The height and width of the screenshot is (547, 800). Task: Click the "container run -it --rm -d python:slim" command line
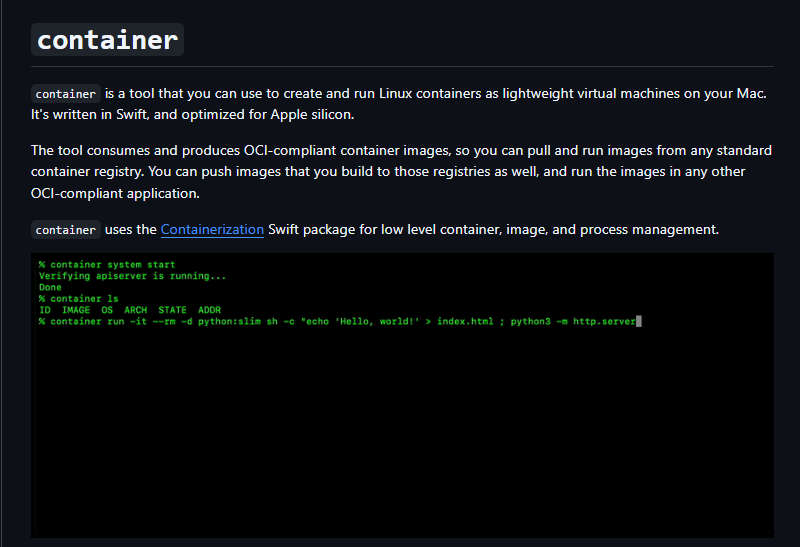point(340,321)
